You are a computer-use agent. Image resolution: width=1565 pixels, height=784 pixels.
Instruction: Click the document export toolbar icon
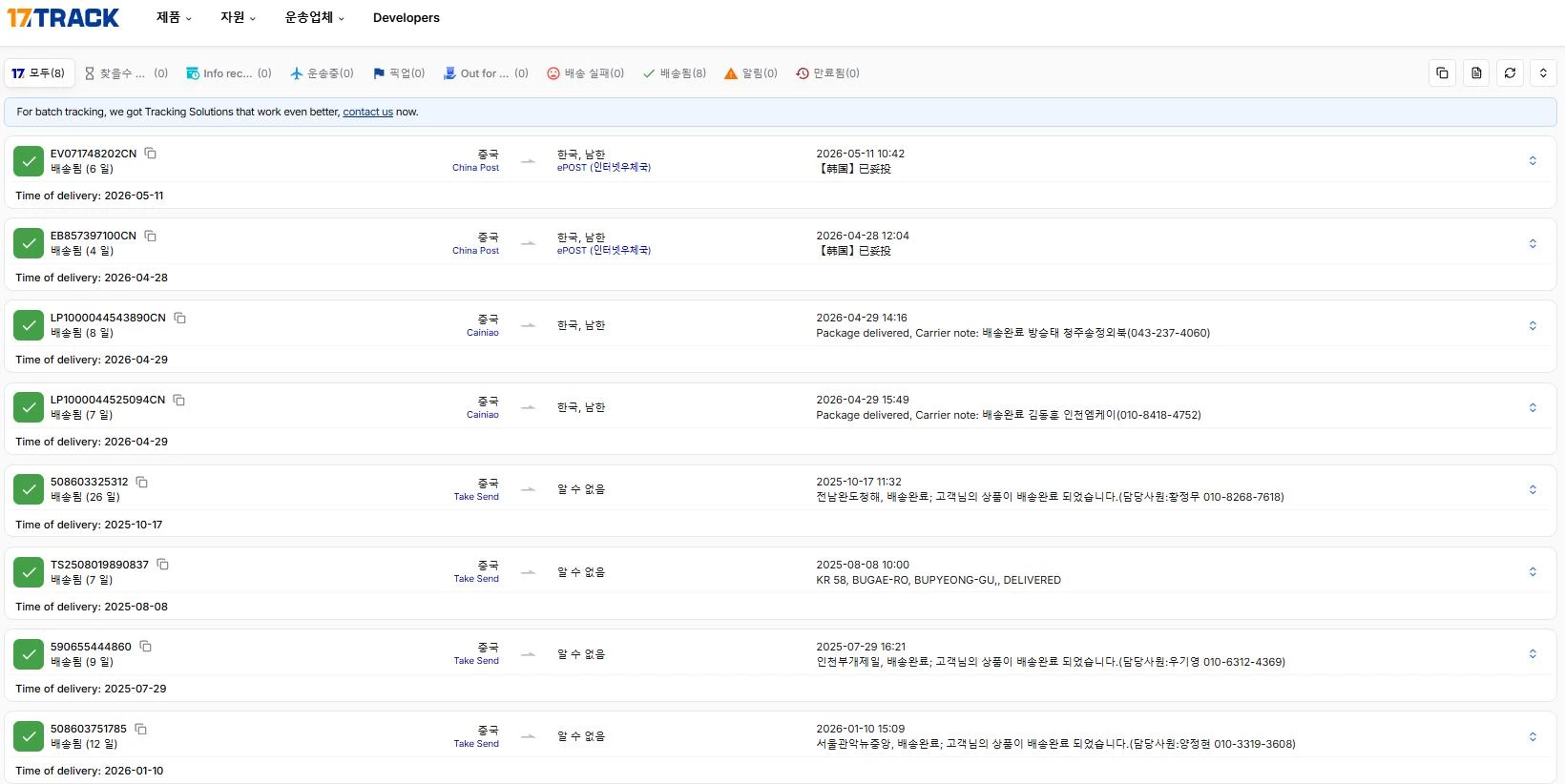pos(1476,73)
